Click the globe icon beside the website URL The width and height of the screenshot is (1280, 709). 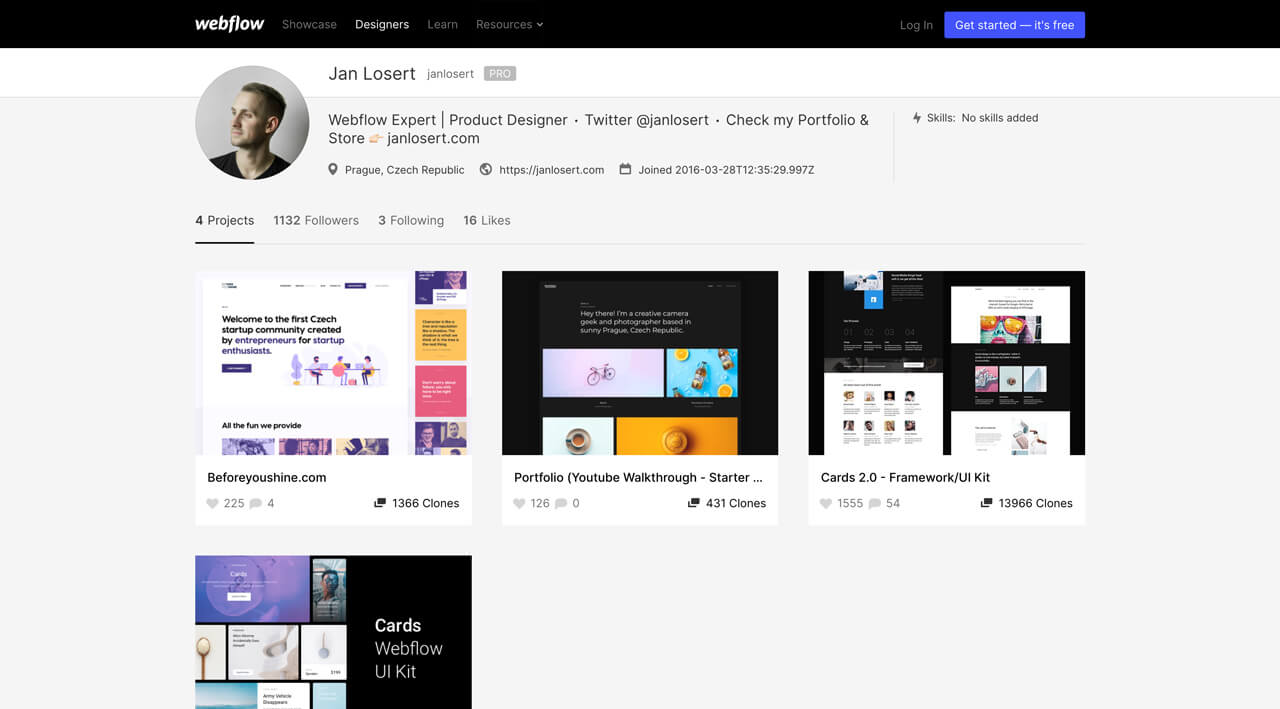pos(486,170)
